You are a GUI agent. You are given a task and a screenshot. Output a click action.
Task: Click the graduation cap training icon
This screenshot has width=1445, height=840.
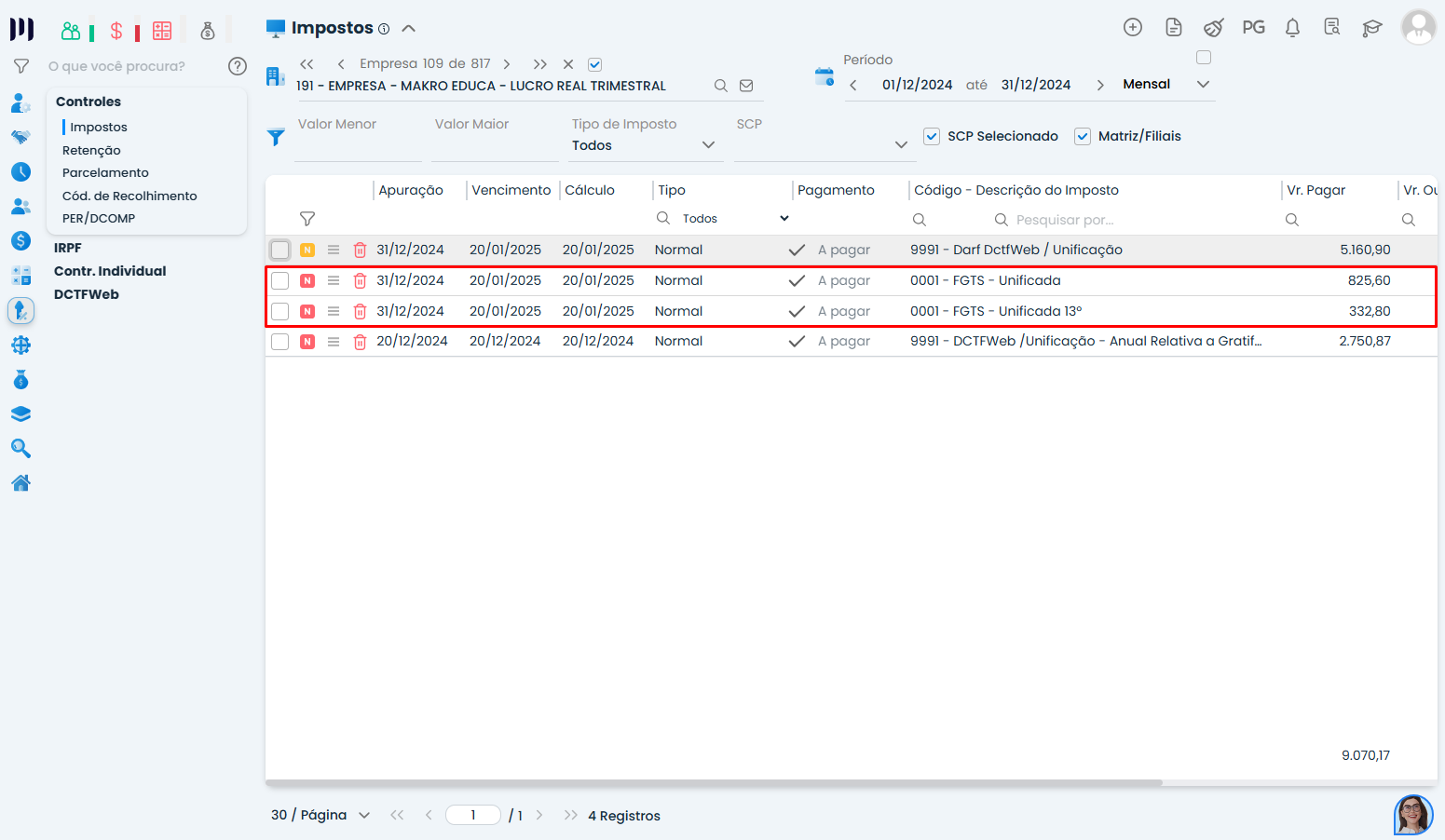[1371, 28]
